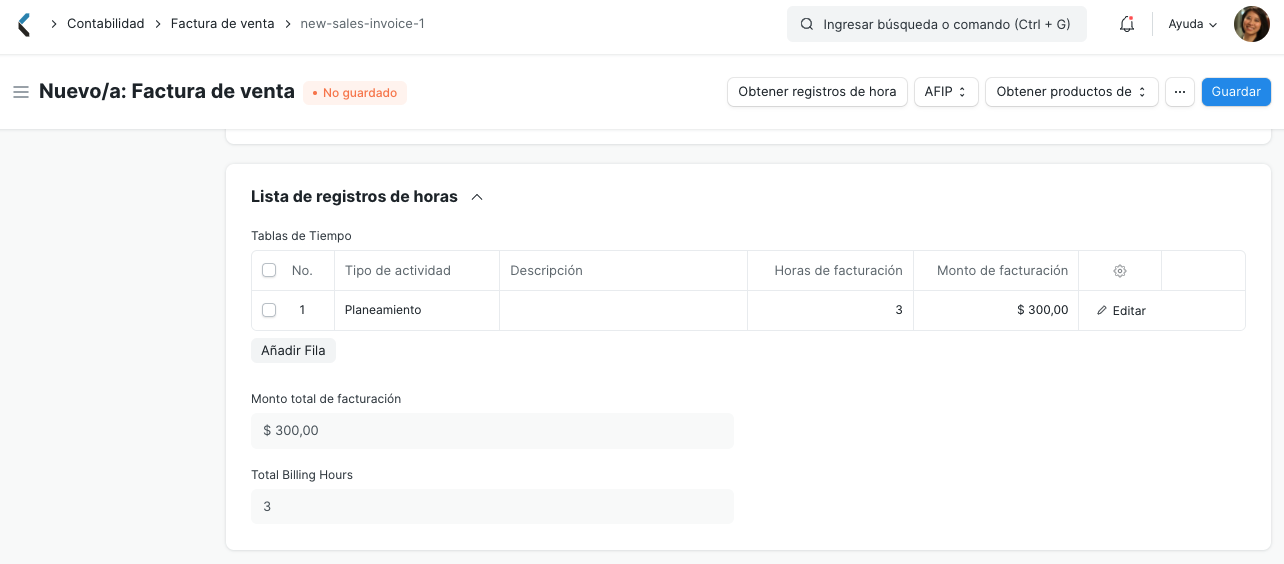Click new-sales-invoice-1 breadcrumb
The width and height of the screenshot is (1284, 564).
click(x=363, y=24)
